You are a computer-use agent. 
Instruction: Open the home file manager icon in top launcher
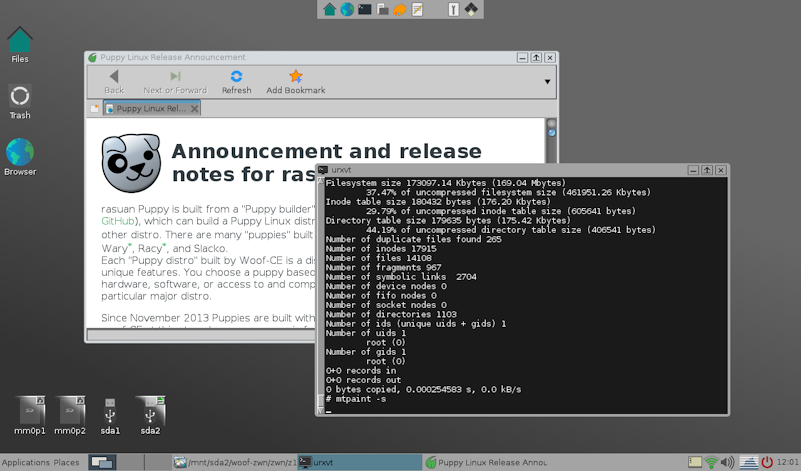[329, 9]
